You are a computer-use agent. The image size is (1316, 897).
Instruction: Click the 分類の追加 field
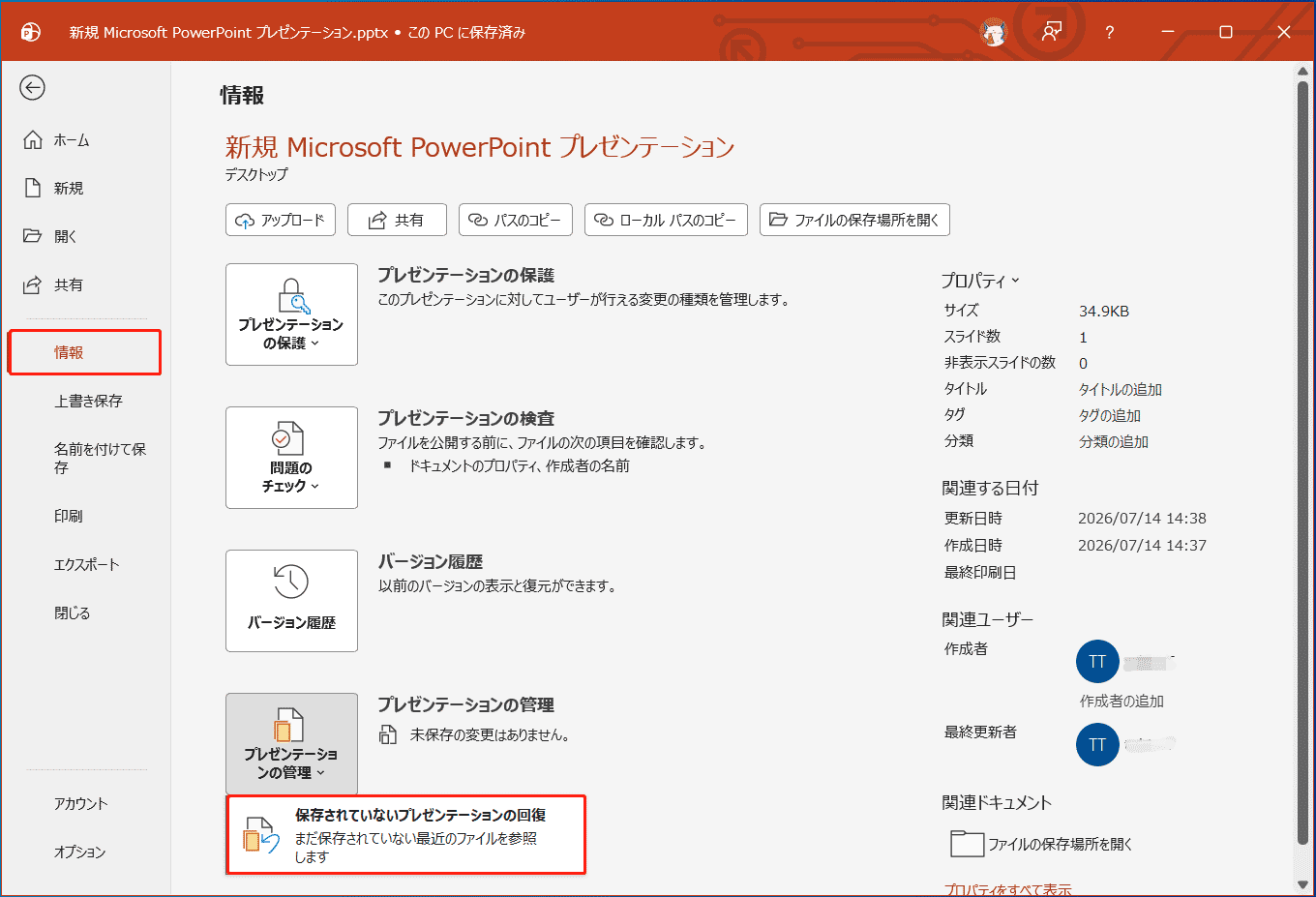[x=1113, y=441]
